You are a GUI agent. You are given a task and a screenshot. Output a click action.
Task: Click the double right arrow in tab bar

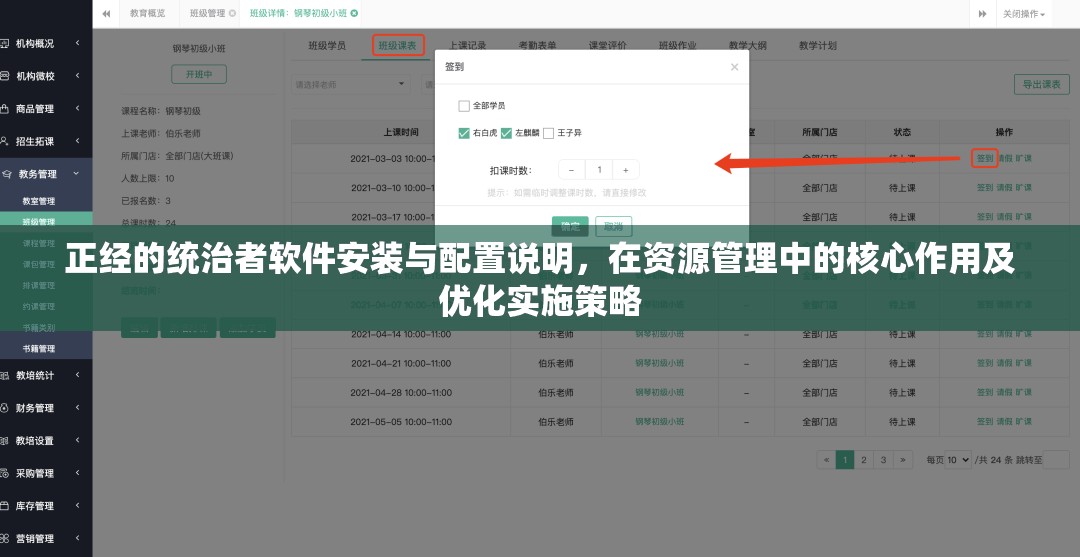click(x=983, y=14)
